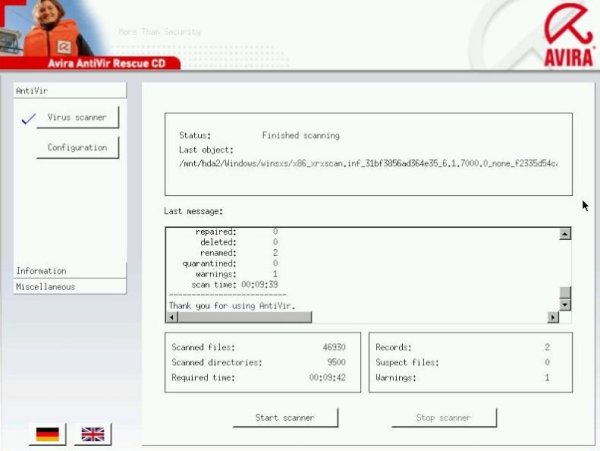Click the horizontal scrollbar thumb in message box
Screen dimensions: 600x451
(x=245, y=317)
